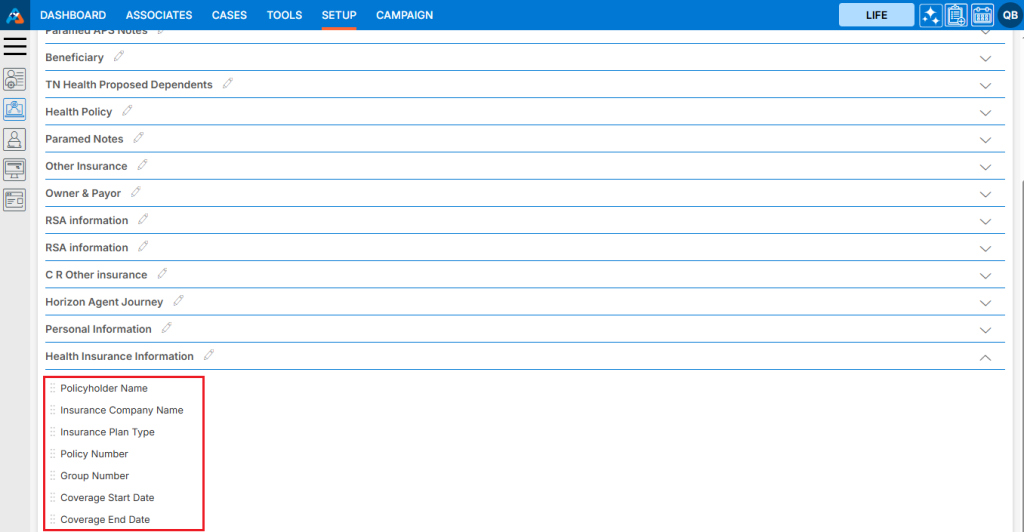Click pencil icon beside Owner & Payor
The width and height of the screenshot is (1024, 532).
click(x=136, y=192)
